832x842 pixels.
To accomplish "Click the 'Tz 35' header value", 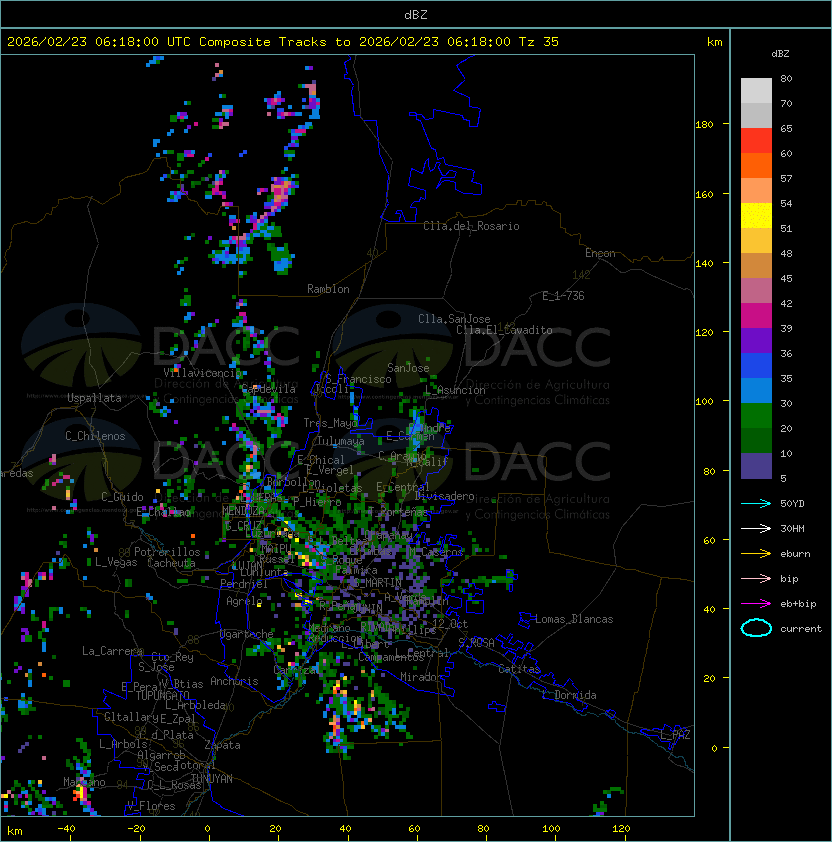I will click(539, 42).
